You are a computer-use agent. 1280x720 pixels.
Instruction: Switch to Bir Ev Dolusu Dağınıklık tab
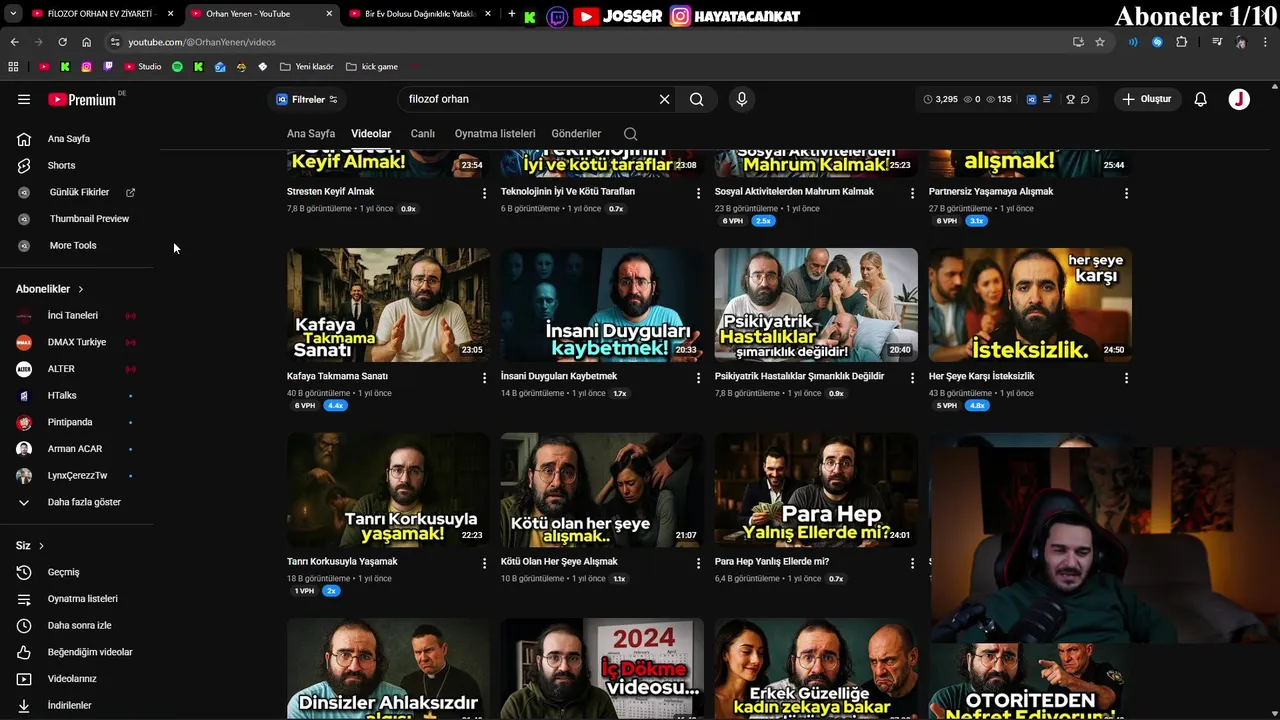pos(419,14)
